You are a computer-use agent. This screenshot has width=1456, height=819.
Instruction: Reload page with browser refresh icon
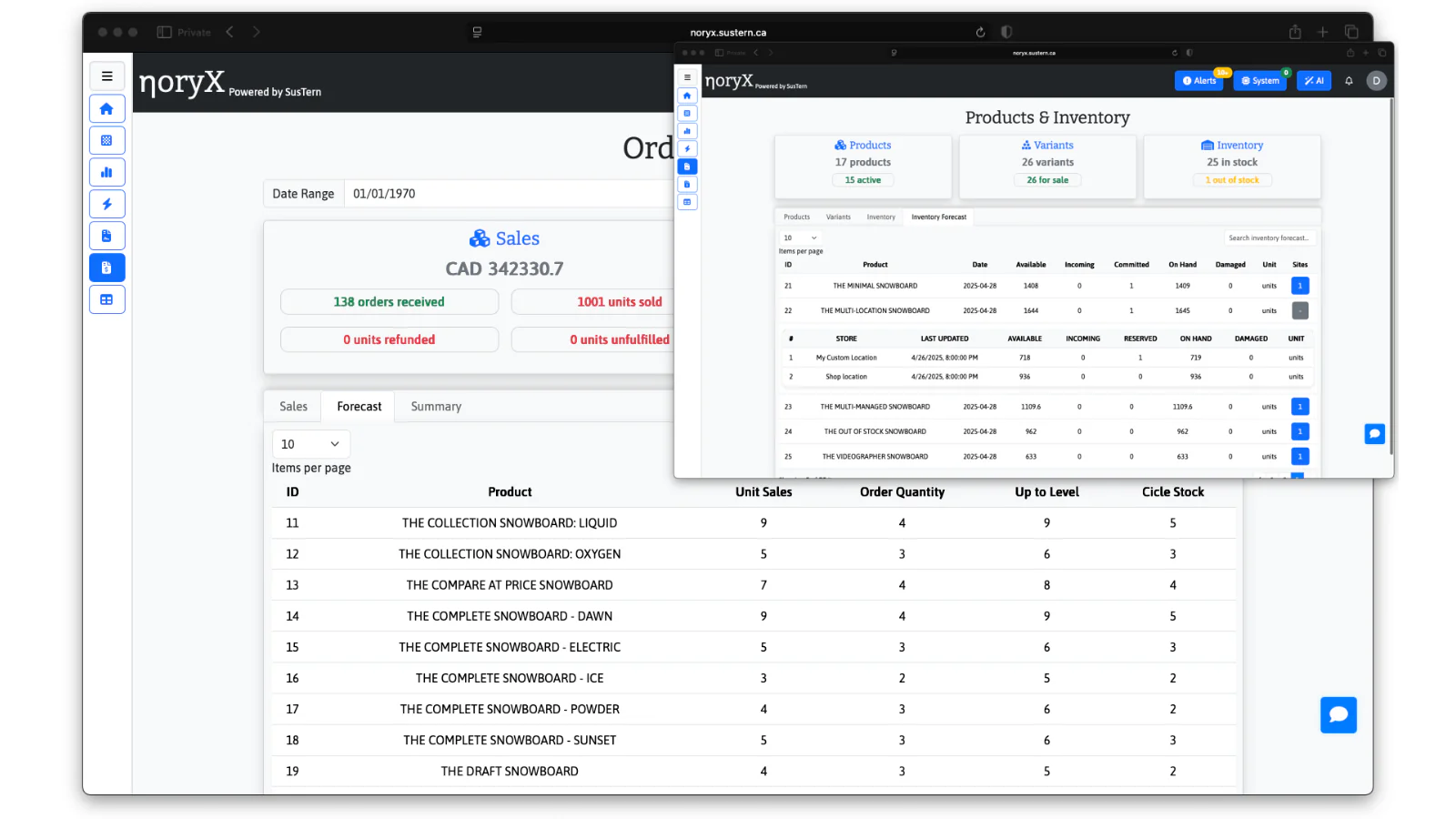point(980,32)
